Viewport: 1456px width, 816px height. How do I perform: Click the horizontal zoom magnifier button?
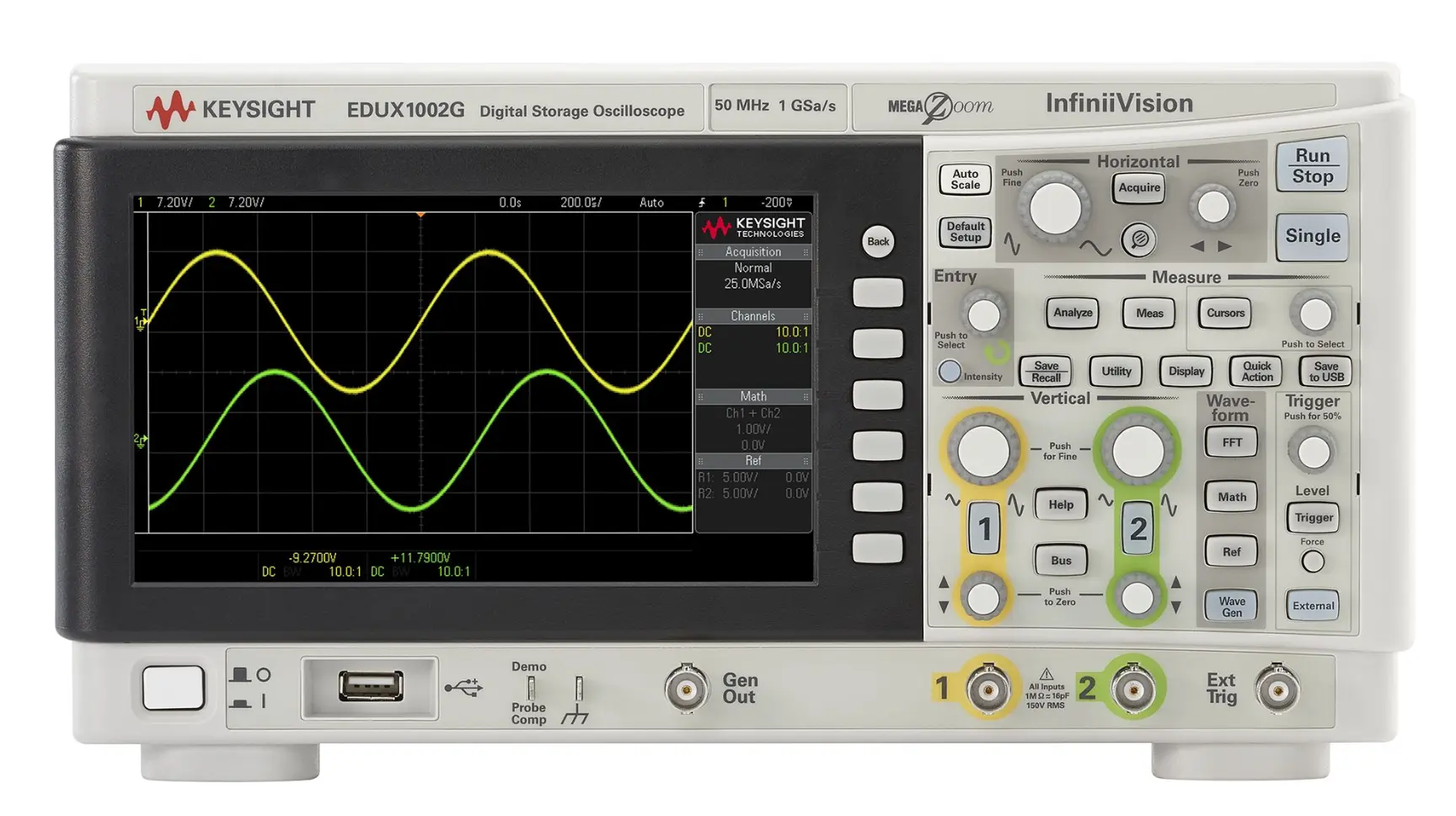click(1138, 239)
